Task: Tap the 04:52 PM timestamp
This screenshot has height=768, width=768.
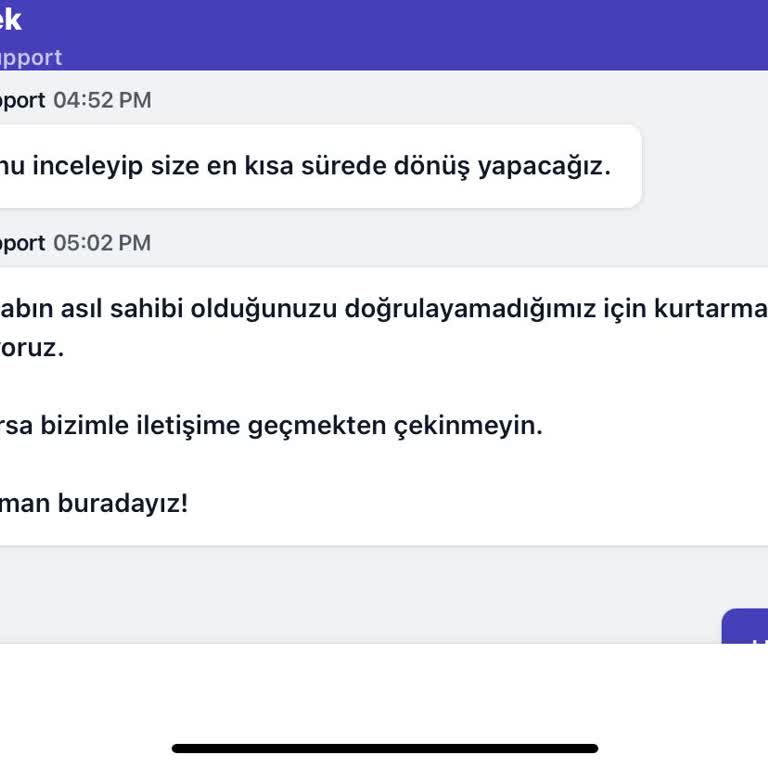Action: coord(102,100)
